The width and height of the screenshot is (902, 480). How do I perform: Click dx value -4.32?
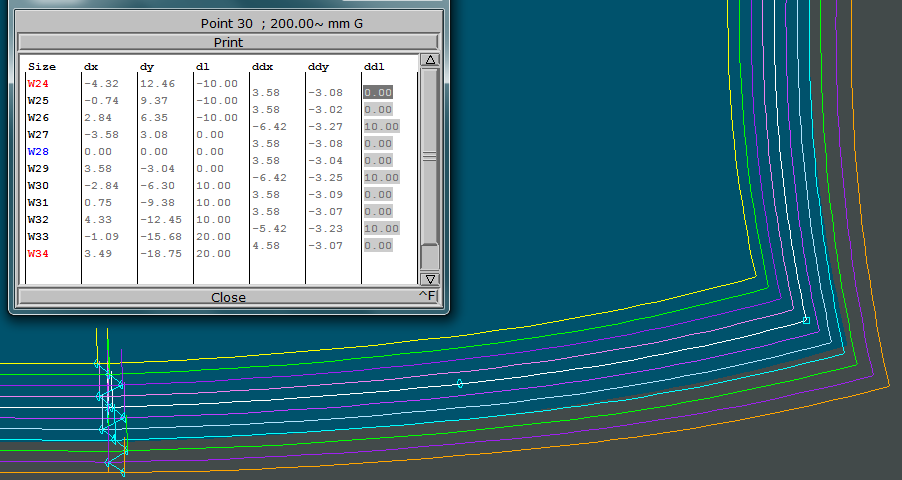pyautogui.click(x=101, y=83)
